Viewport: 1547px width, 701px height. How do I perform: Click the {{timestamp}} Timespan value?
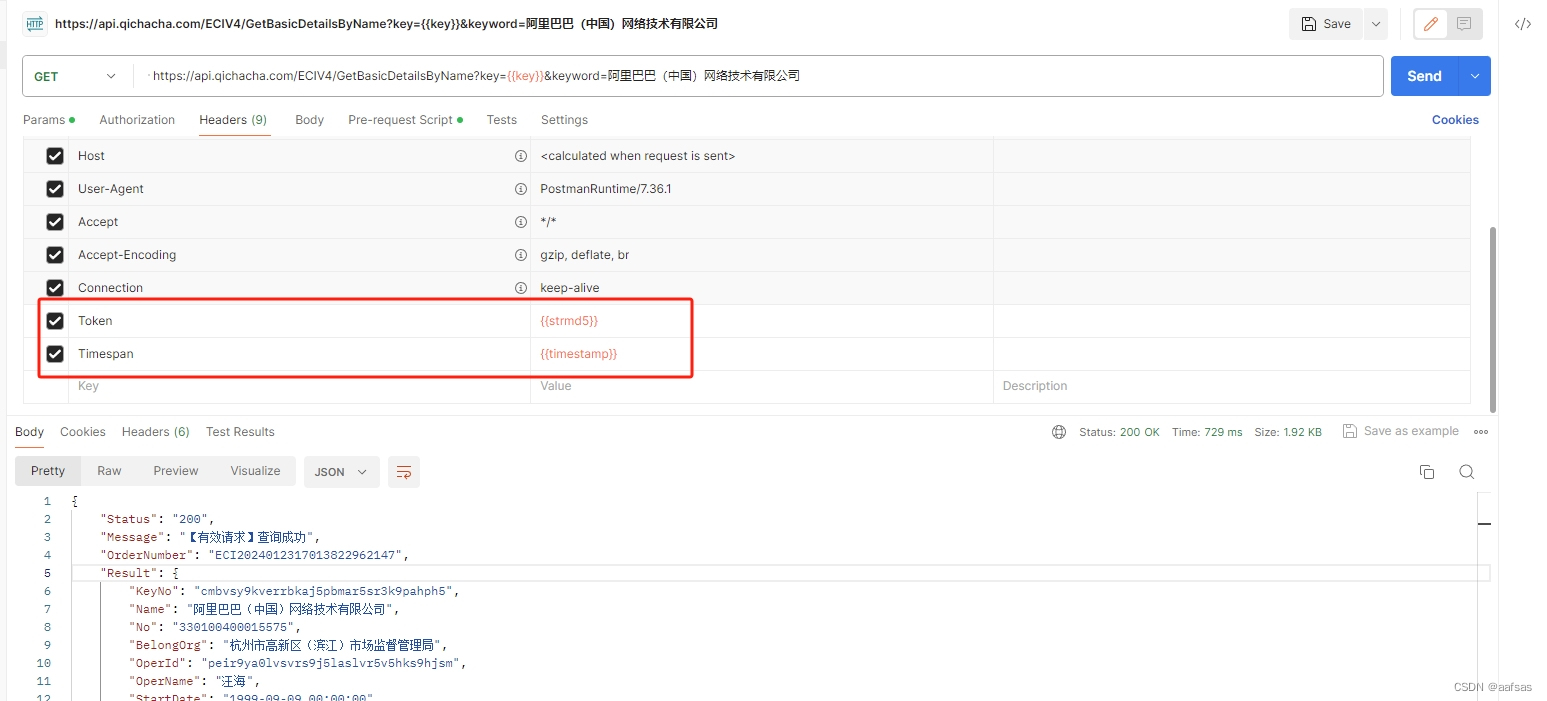click(x=579, y=354)
